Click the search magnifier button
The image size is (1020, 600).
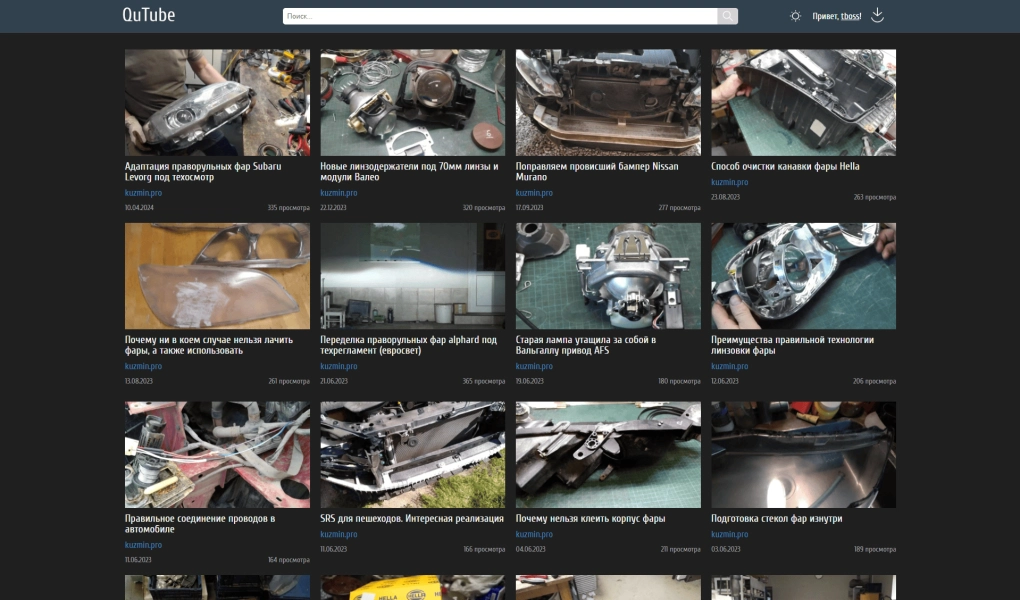(x=727, y=16)
